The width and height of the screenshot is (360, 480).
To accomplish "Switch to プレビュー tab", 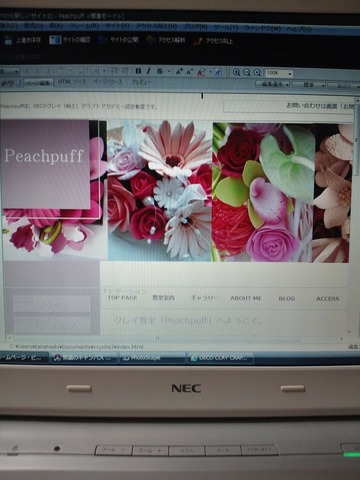I will point(141,82).
